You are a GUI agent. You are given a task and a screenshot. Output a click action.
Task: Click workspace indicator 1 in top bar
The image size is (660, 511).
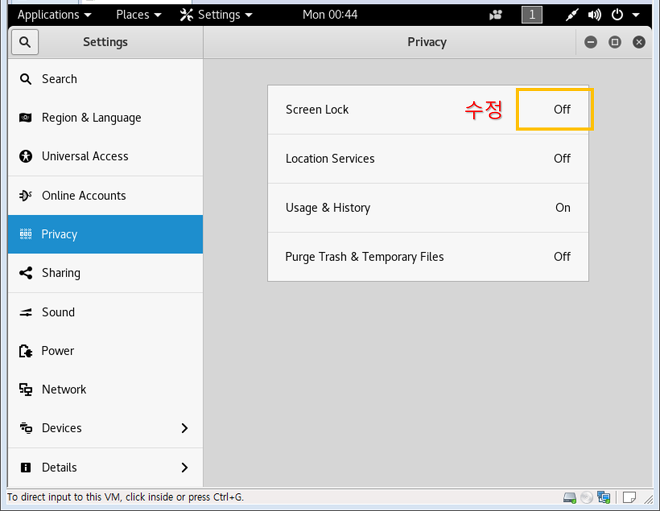(532, 15)
